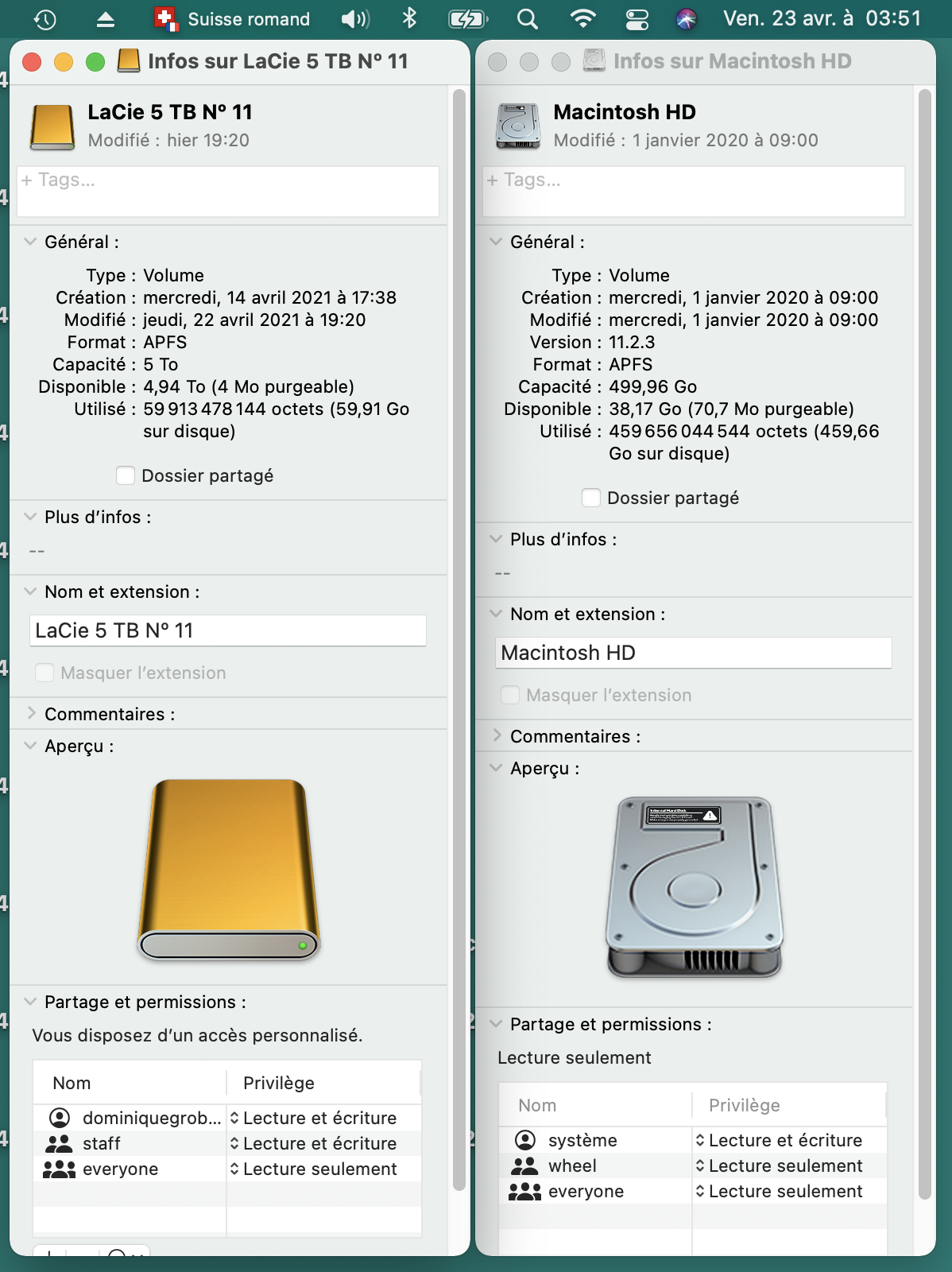This screenshot has height=1272, width=952.
Task: Click the Macintosh HD name field
Action: tap(694, 653)
